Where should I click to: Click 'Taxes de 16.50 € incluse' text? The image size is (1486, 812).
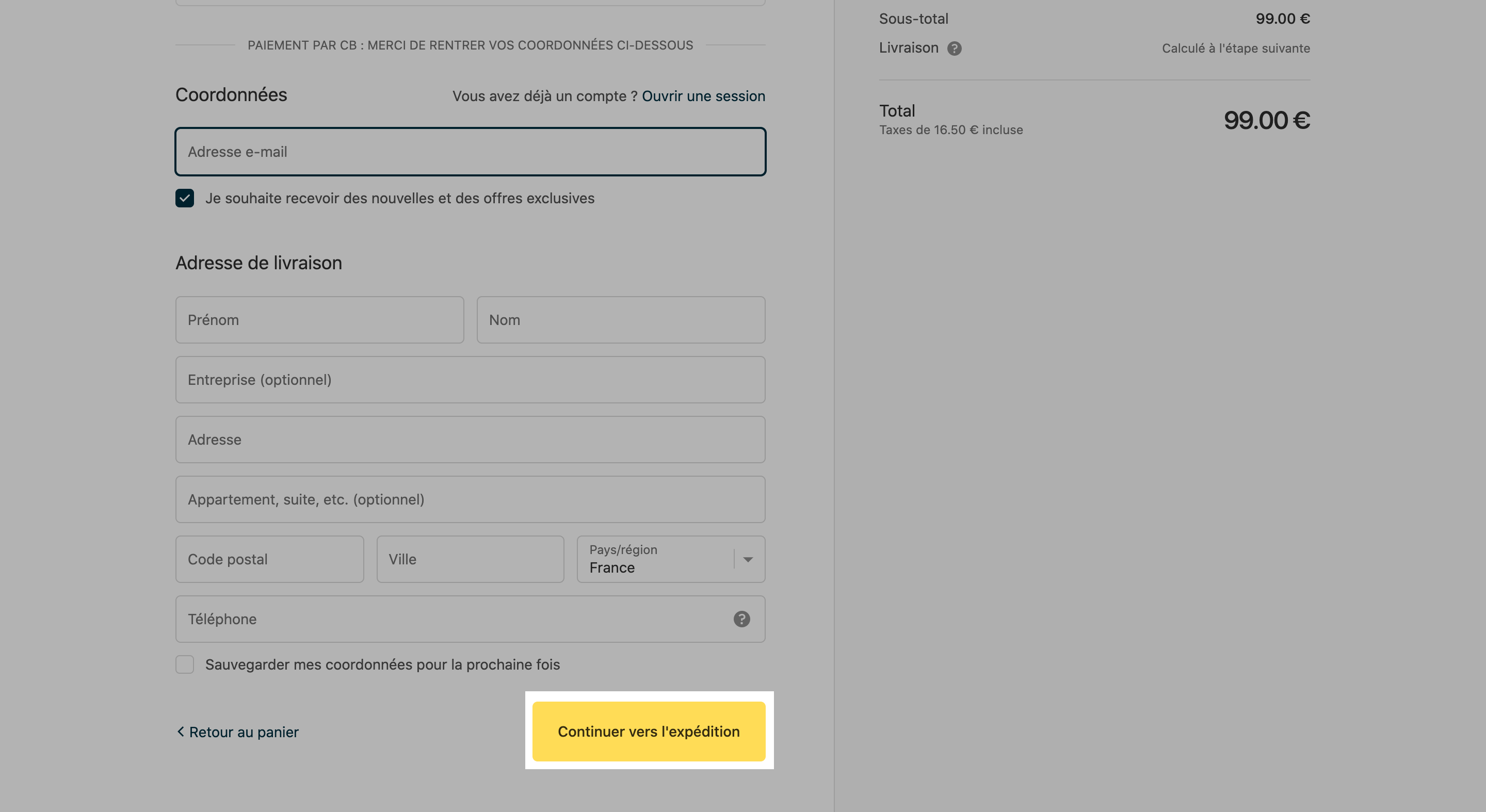pos(950,130)
